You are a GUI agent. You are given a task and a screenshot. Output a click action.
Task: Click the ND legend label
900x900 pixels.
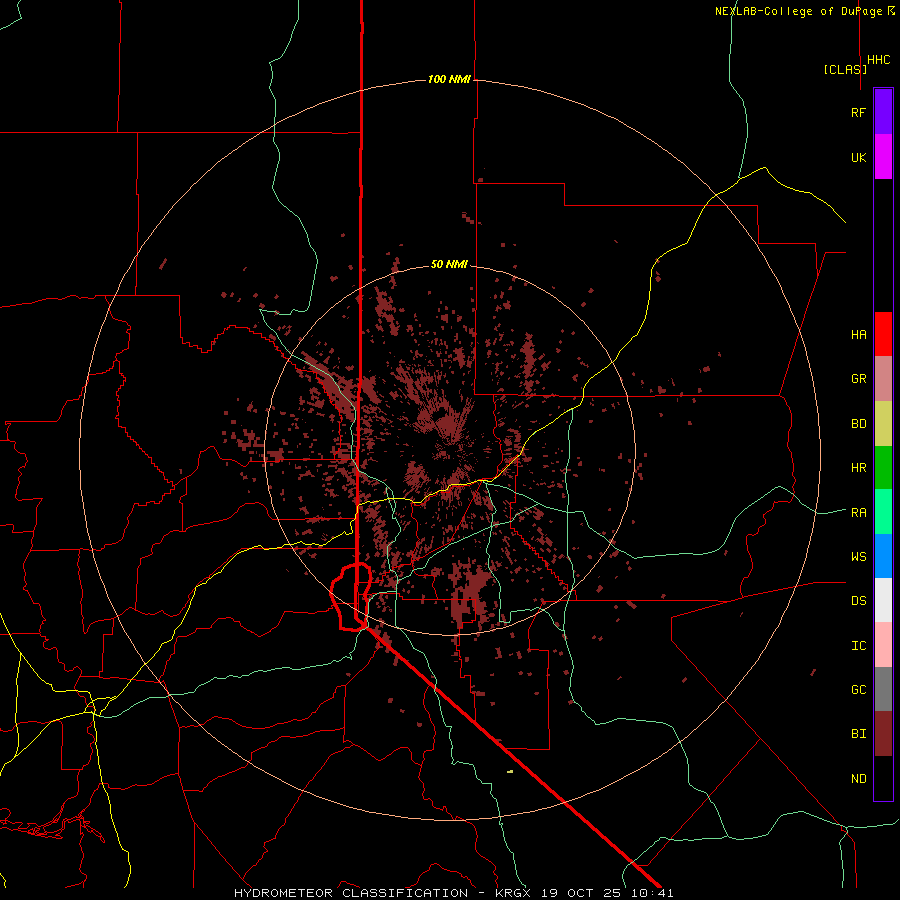[858, 778]
